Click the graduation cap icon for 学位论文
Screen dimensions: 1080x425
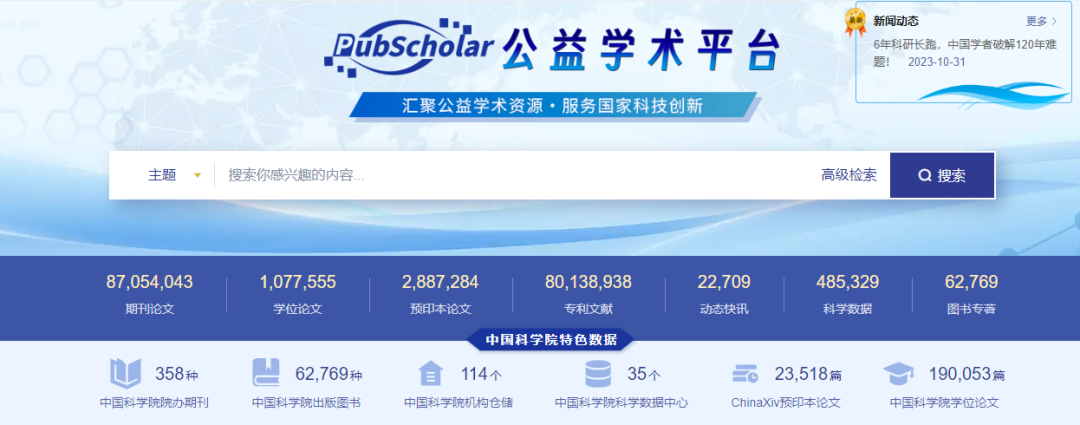[898, 374]
